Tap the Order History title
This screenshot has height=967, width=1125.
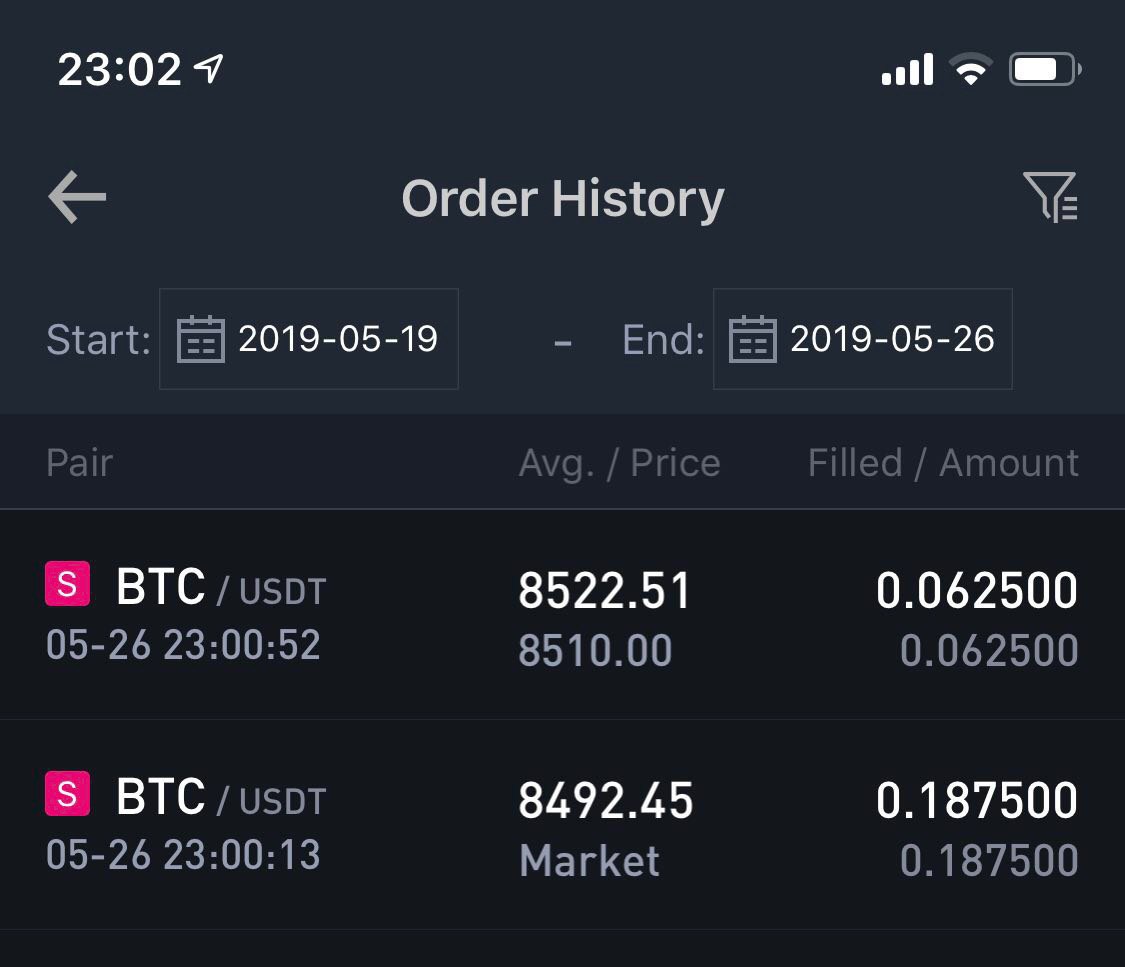(x=563, y=199)
